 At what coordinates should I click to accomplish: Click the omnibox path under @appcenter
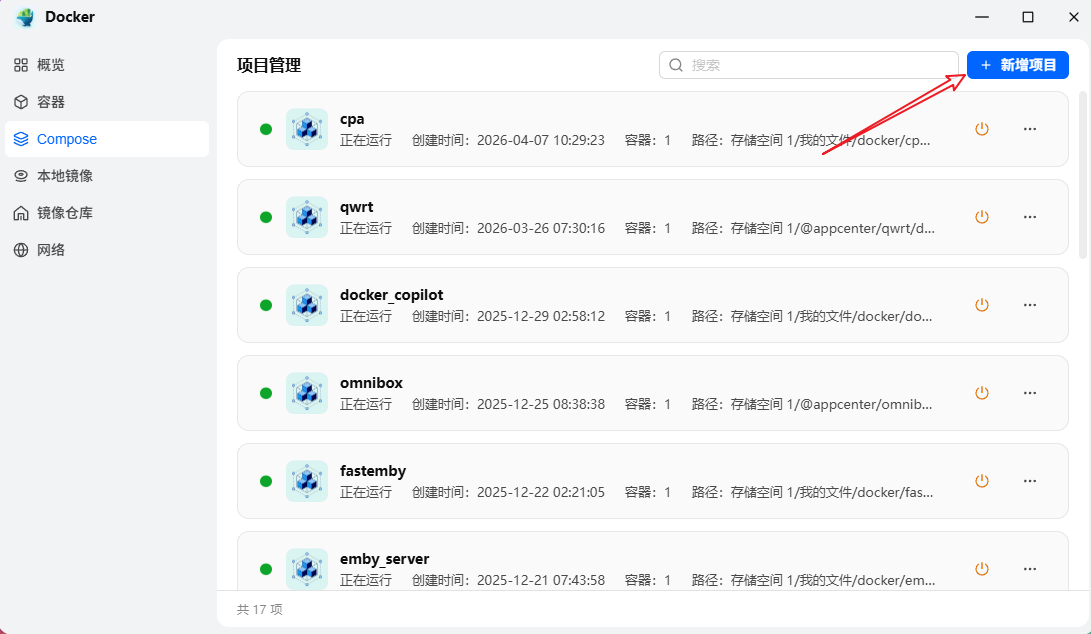click(x=831, y=404)
